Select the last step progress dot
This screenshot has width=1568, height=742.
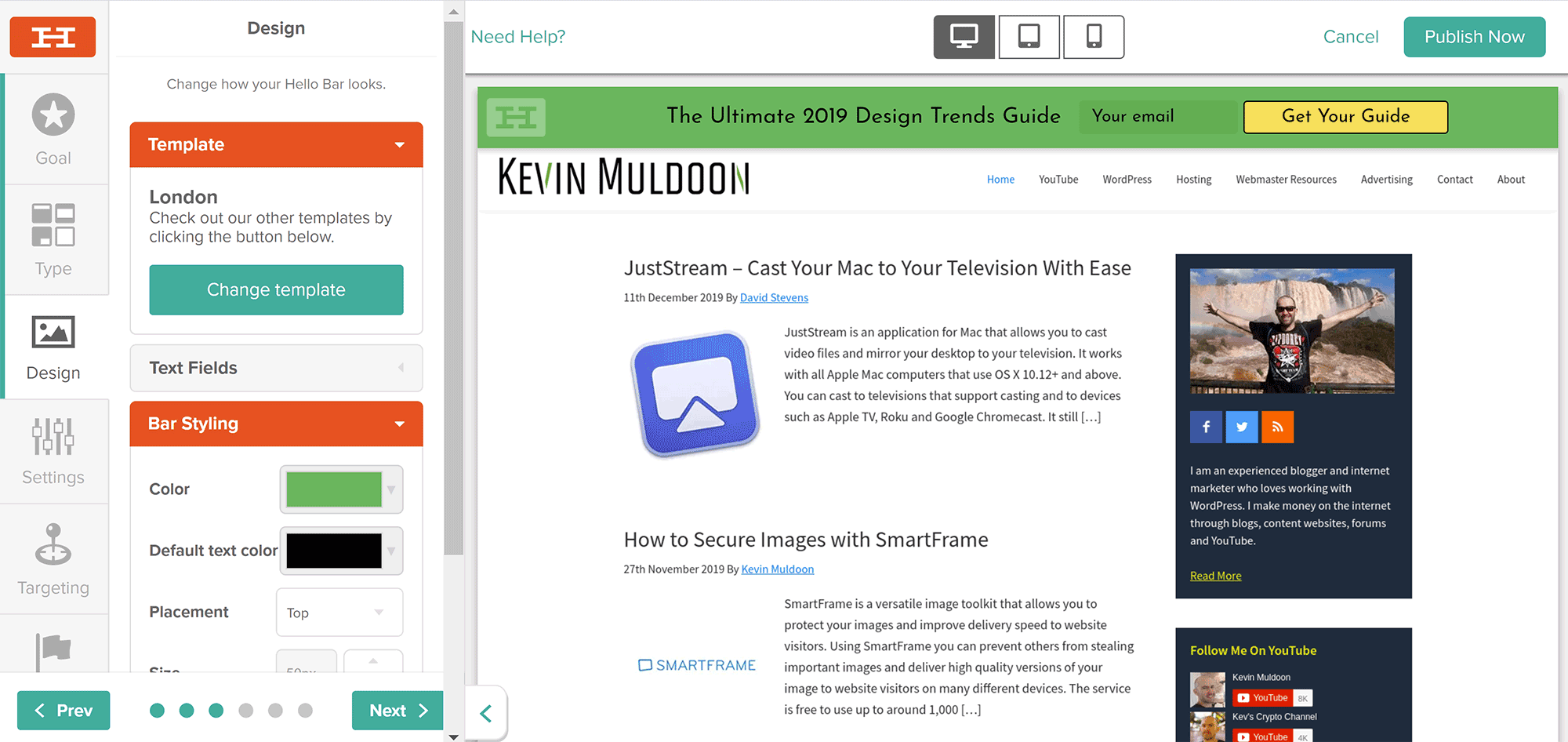coord(305,711)
